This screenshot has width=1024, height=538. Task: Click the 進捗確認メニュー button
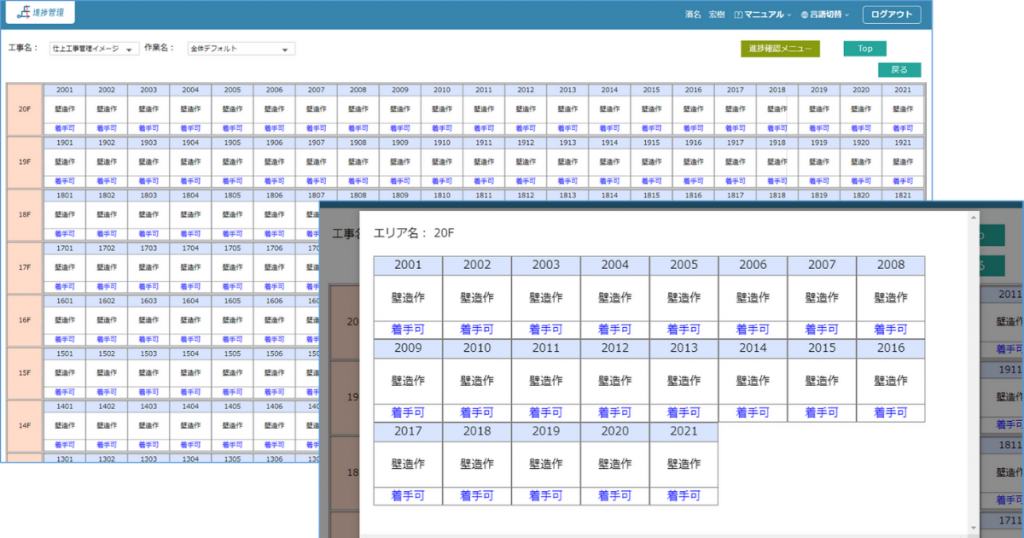click(780, 48)
